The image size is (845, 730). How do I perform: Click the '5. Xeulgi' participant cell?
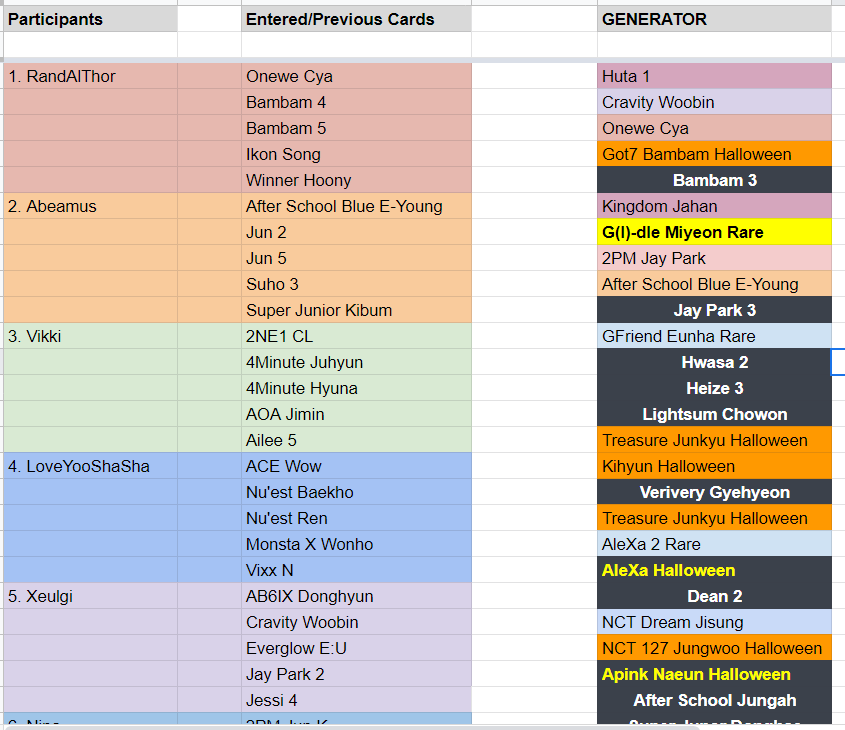click(x=91, y=596)
